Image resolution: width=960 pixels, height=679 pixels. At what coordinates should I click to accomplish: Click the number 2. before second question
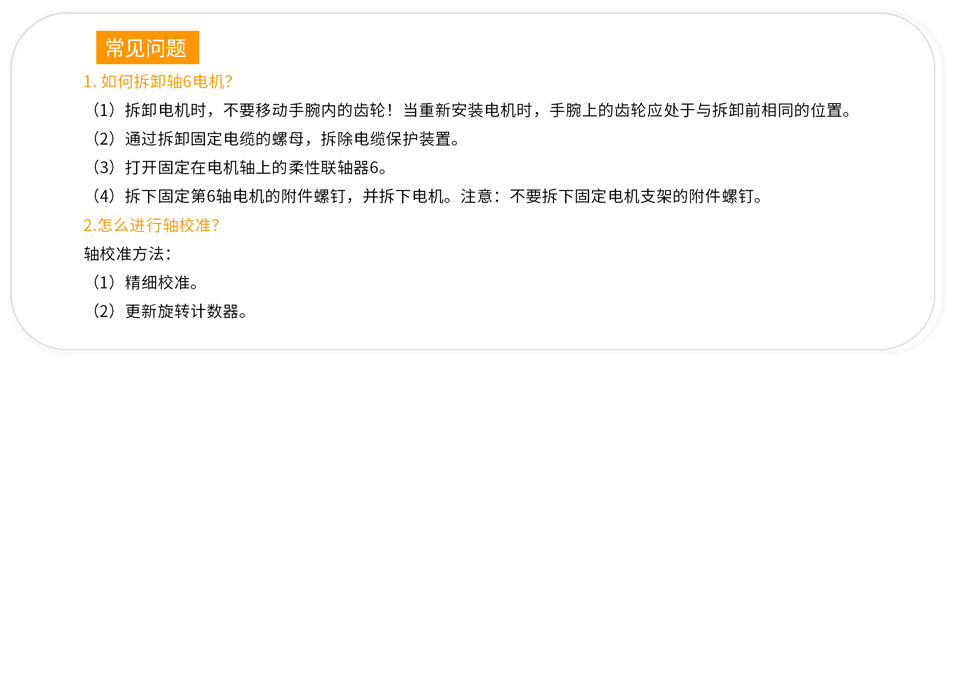[x=89, y=225]
